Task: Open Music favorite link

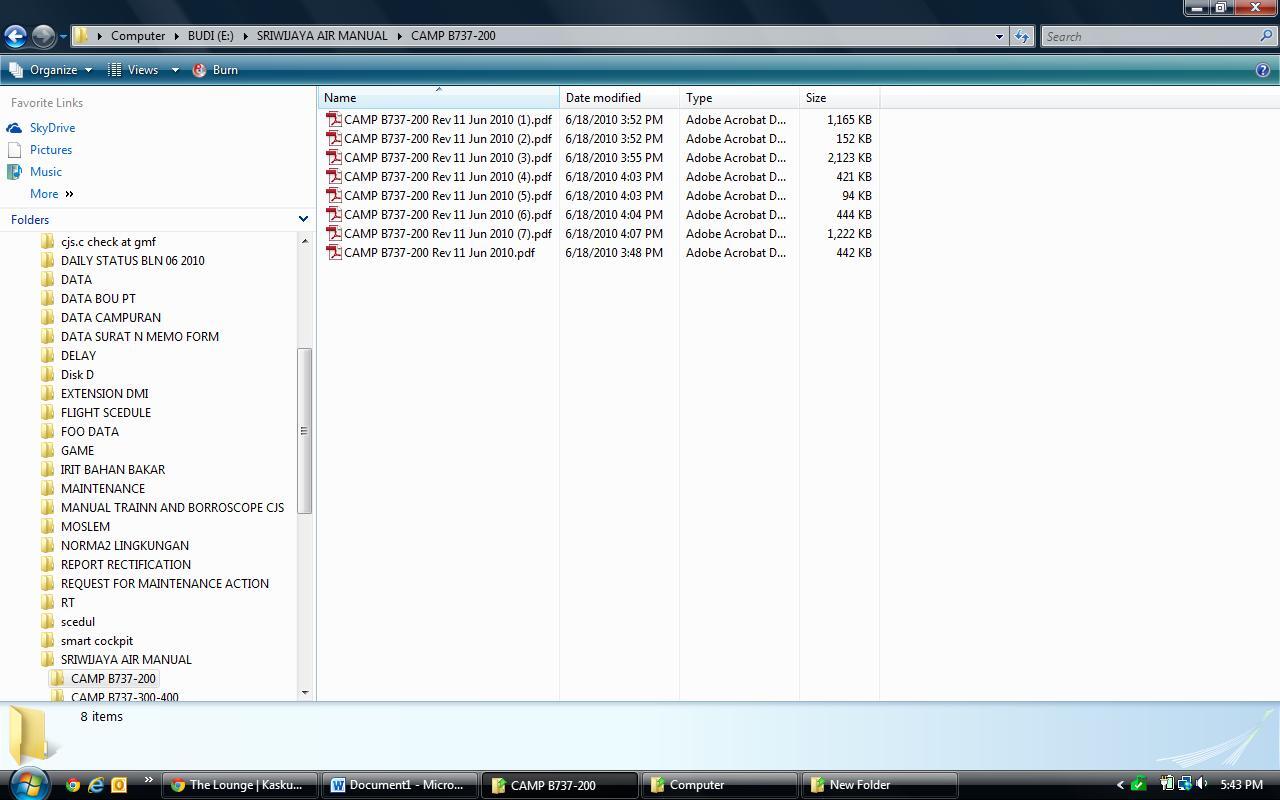Action: tap(46, 172)
